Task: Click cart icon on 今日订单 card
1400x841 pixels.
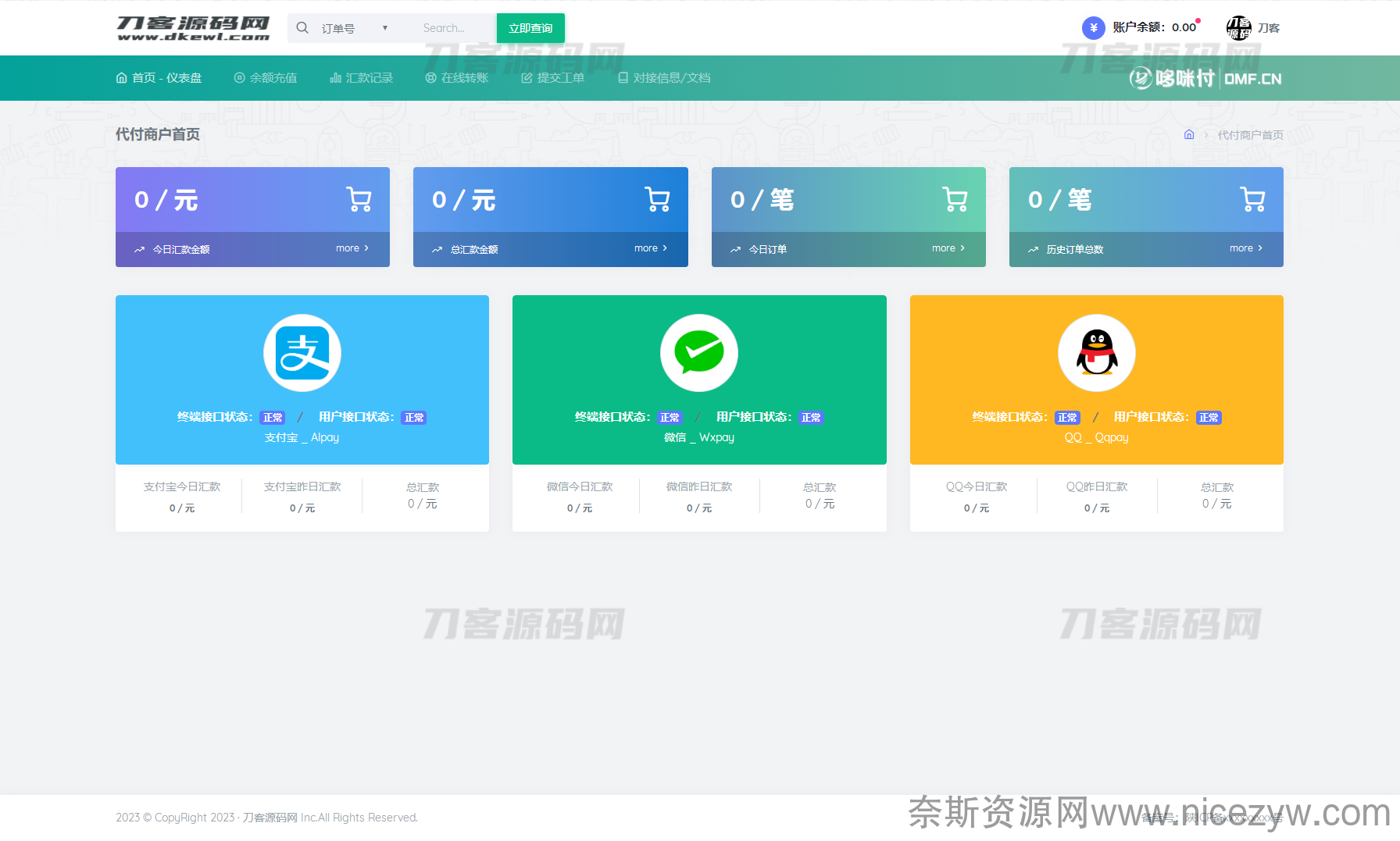Action: [955, 199]
